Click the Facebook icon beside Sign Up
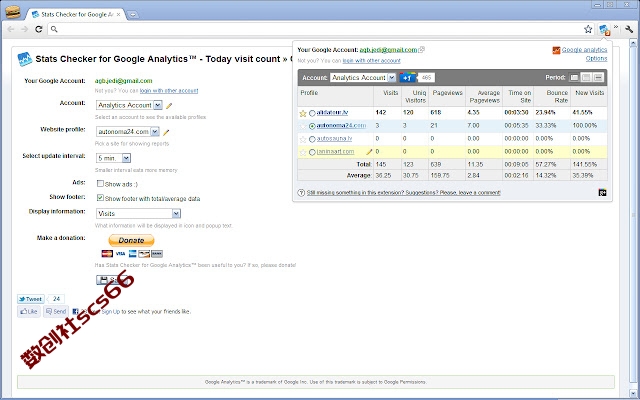Viewport: 640px width, 400px height. 75,311
